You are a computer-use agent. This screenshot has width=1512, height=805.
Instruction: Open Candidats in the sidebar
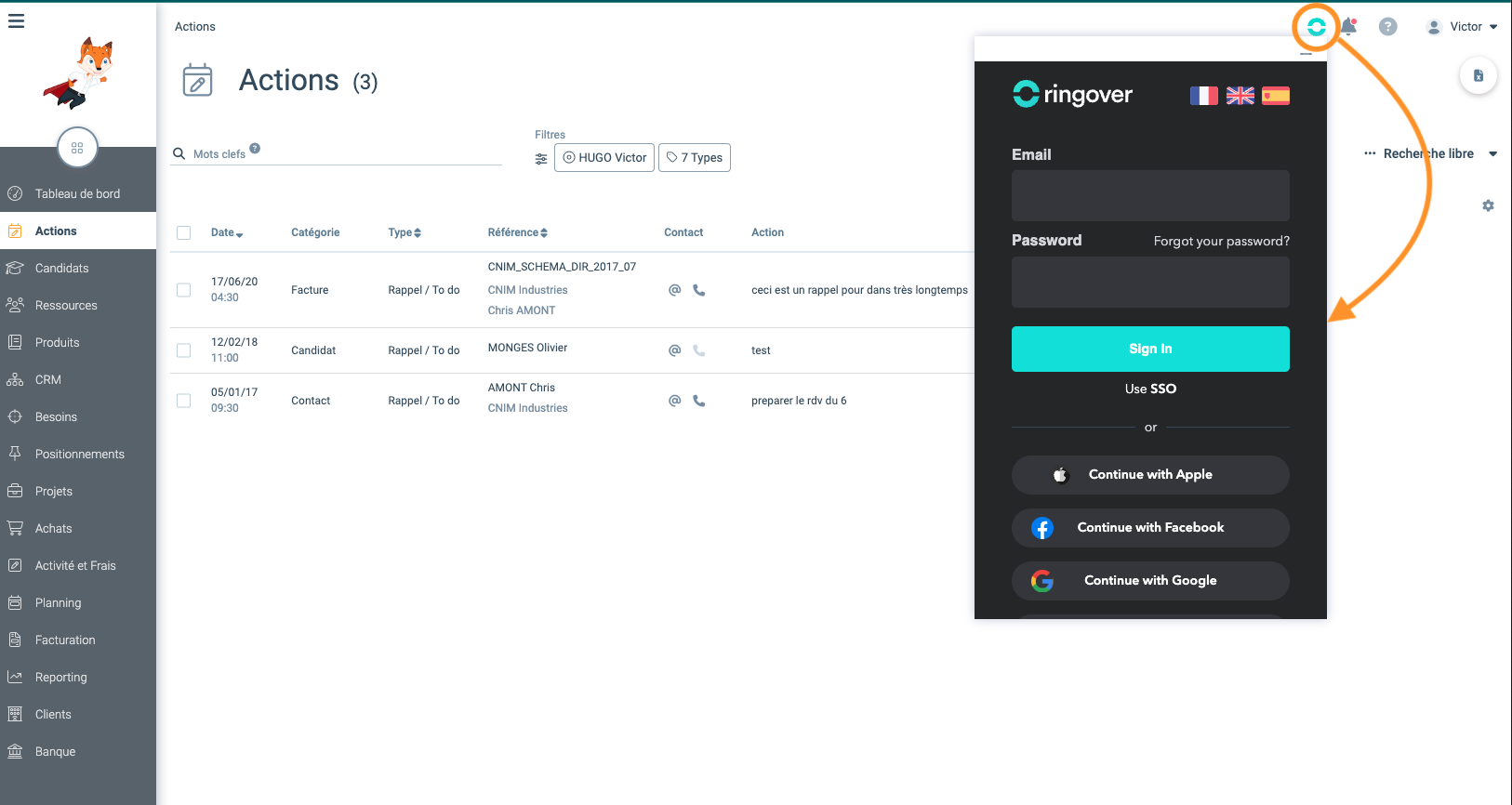(62, 269)
